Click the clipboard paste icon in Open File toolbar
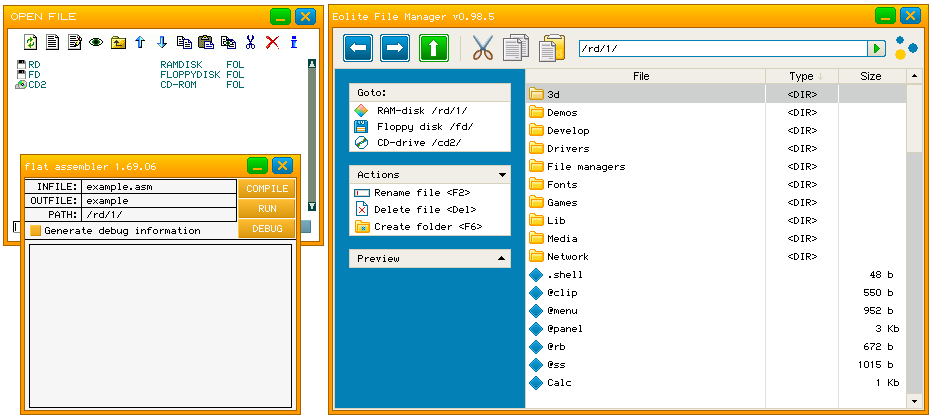Screen dimensions: 934x420 coord(206,42)
